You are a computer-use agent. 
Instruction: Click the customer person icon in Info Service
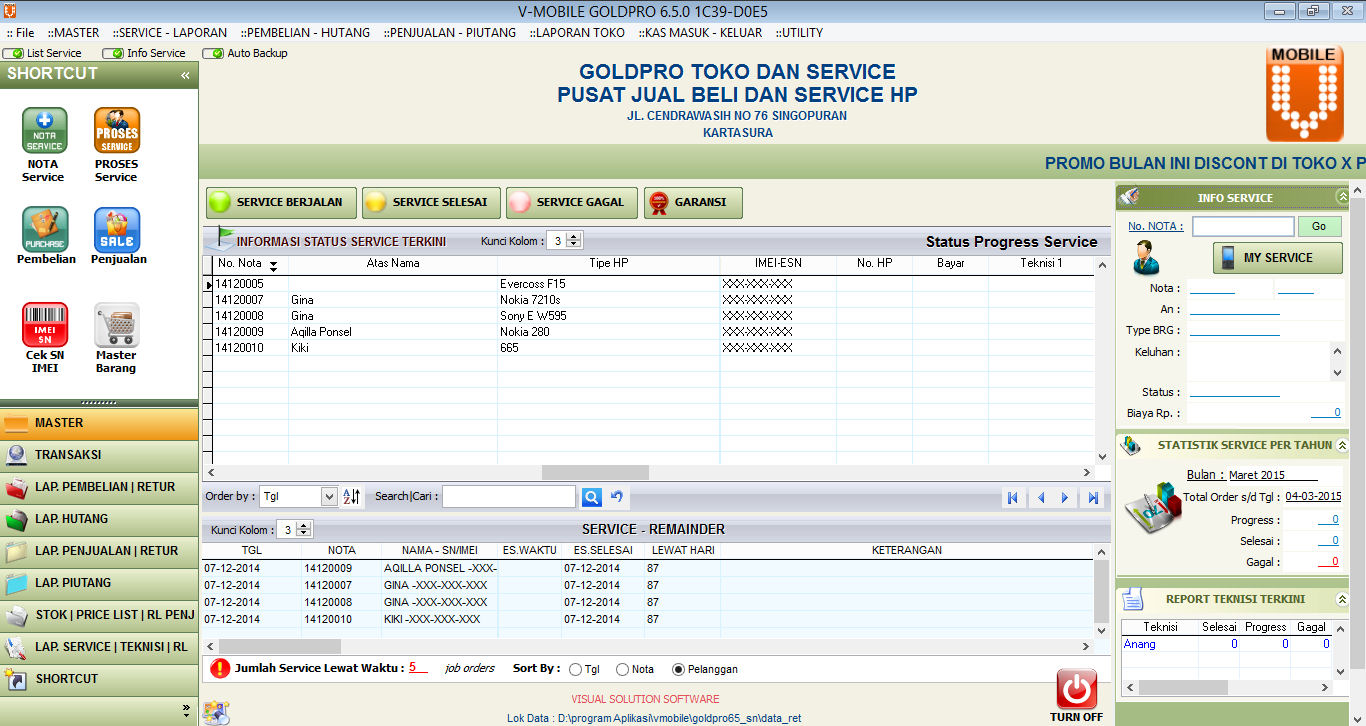pos(1146,258)
